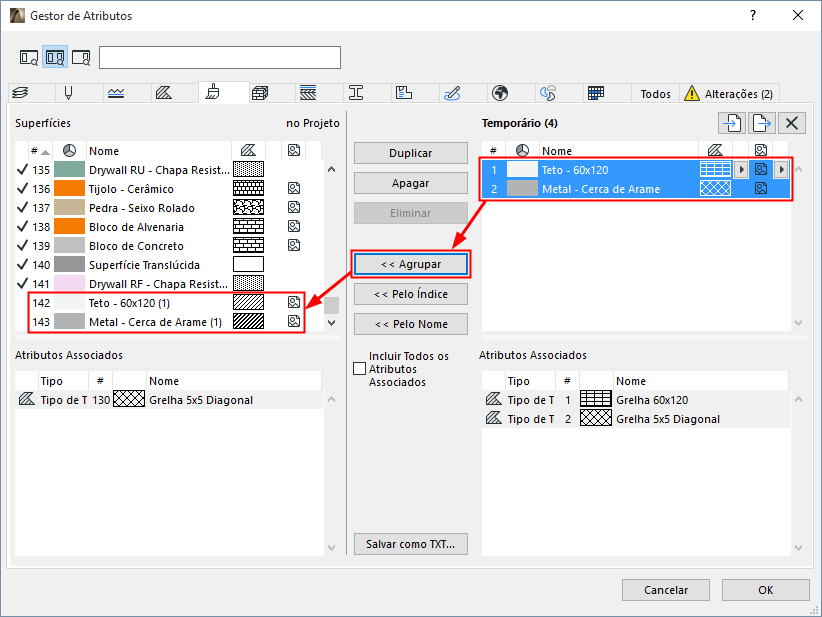Image resolution: width=822 pixels, height=617 pixels.
Task: Click Salvar como TXT... button
Action: pyautogui.click(x=410, y=544)
